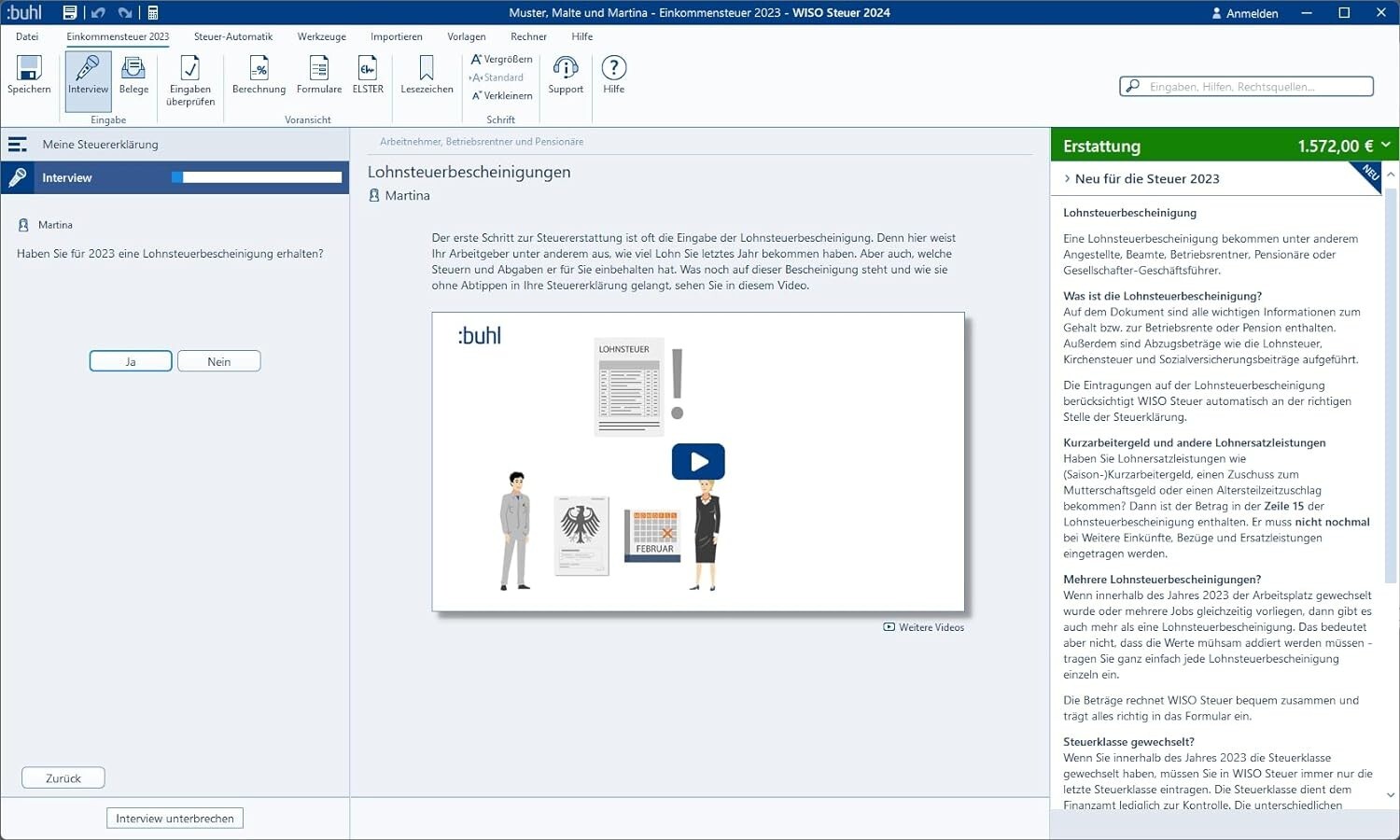The image size is (1400, 840).
Task: Open the Importieren tab
Action: (397, 36)
